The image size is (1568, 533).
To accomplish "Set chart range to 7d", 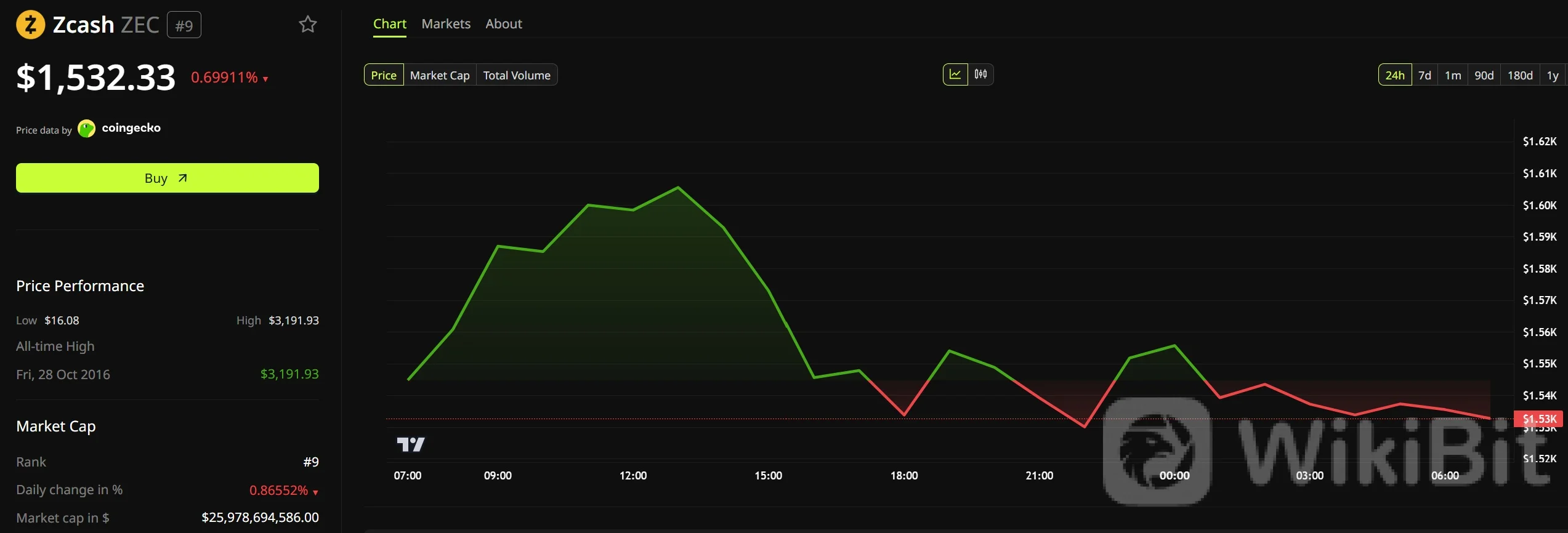I will [x=1425, y=75].
